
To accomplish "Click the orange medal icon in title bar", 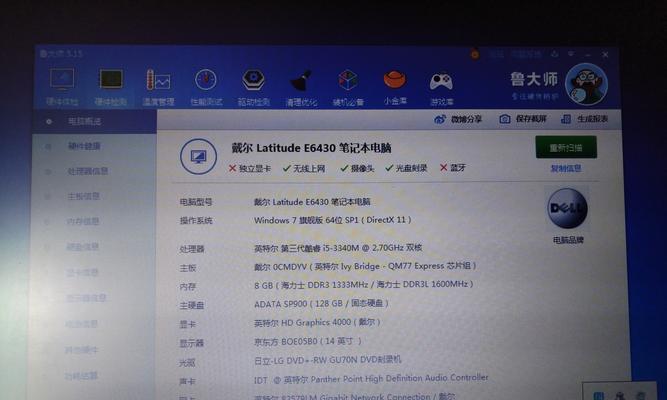I will (x=475, y=54).
